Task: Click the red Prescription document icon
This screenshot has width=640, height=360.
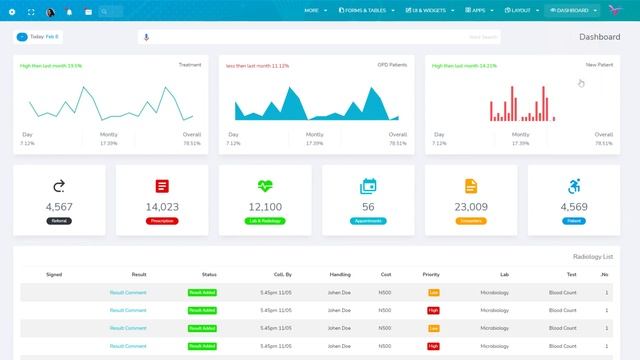Action: pos(162,186)
